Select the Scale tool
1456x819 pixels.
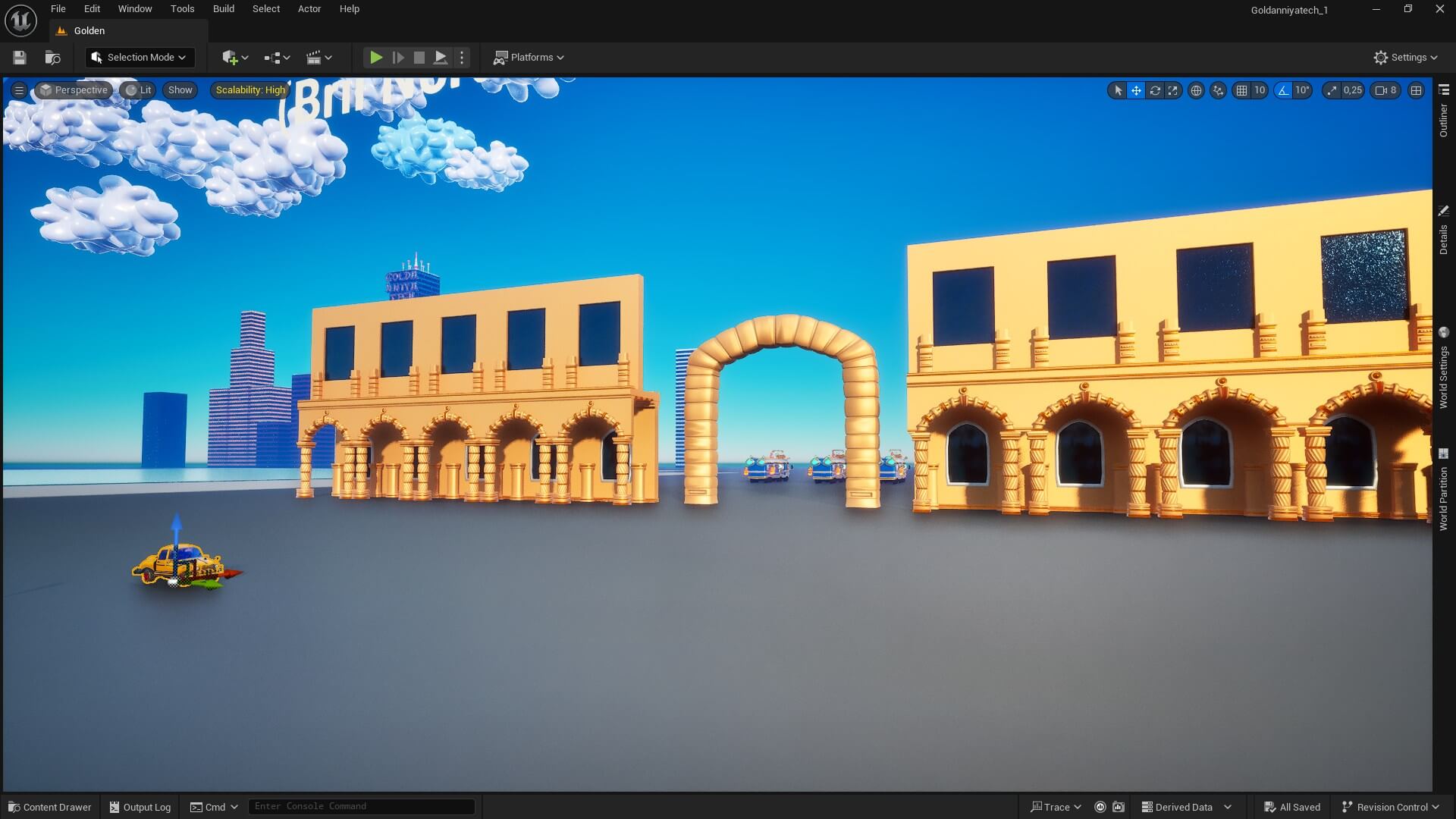pos(1173,89)
